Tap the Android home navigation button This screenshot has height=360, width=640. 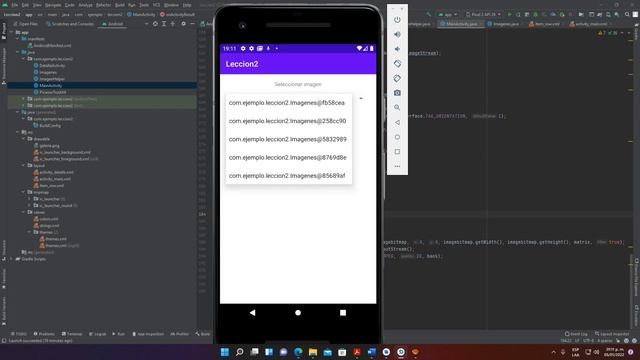point(298,313)
